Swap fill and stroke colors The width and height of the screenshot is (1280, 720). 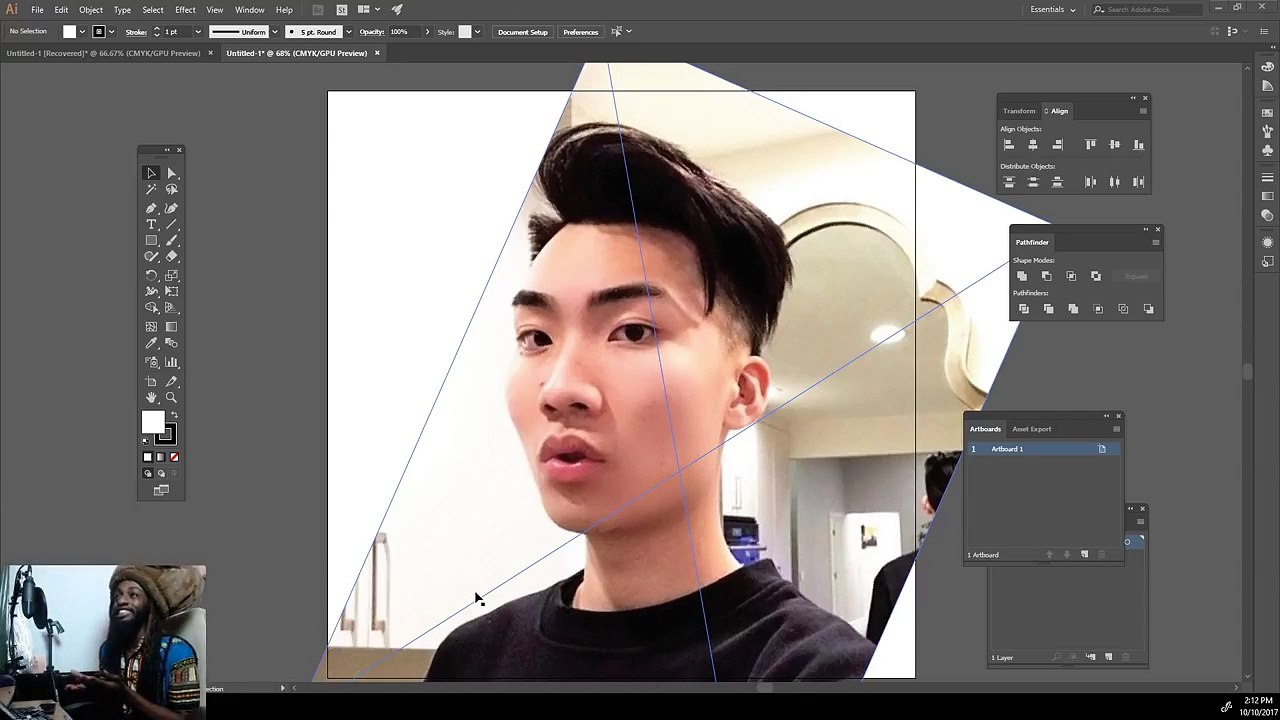point(174,414)
